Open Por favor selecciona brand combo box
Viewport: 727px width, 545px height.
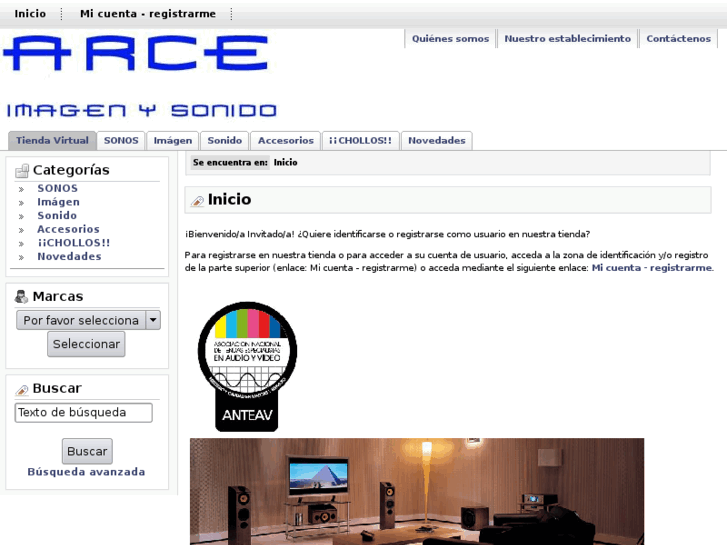pyautogui.click(x=88, y=320)
